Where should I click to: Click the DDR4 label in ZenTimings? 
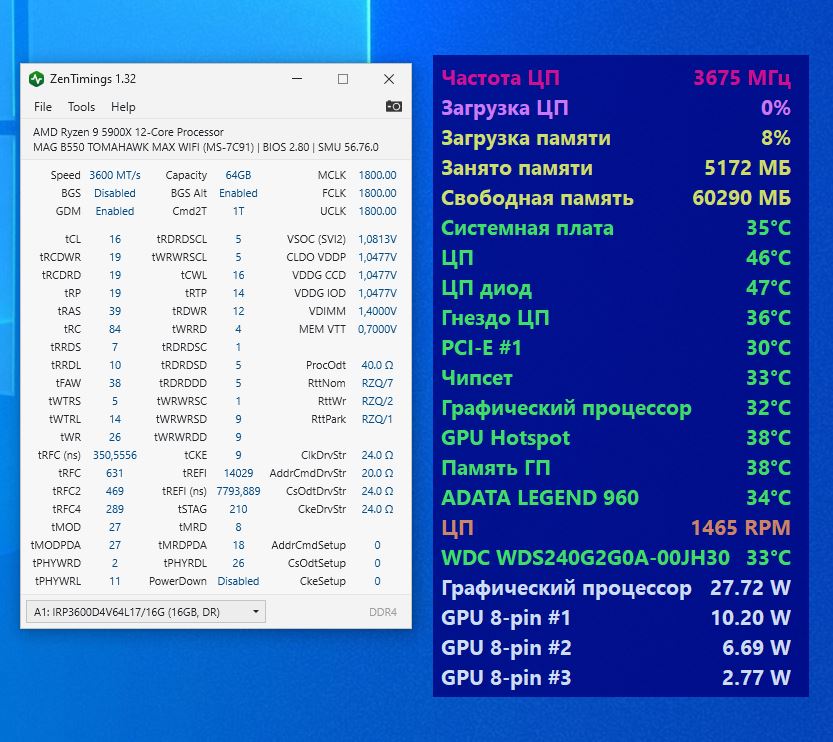[x=383, y=612]
